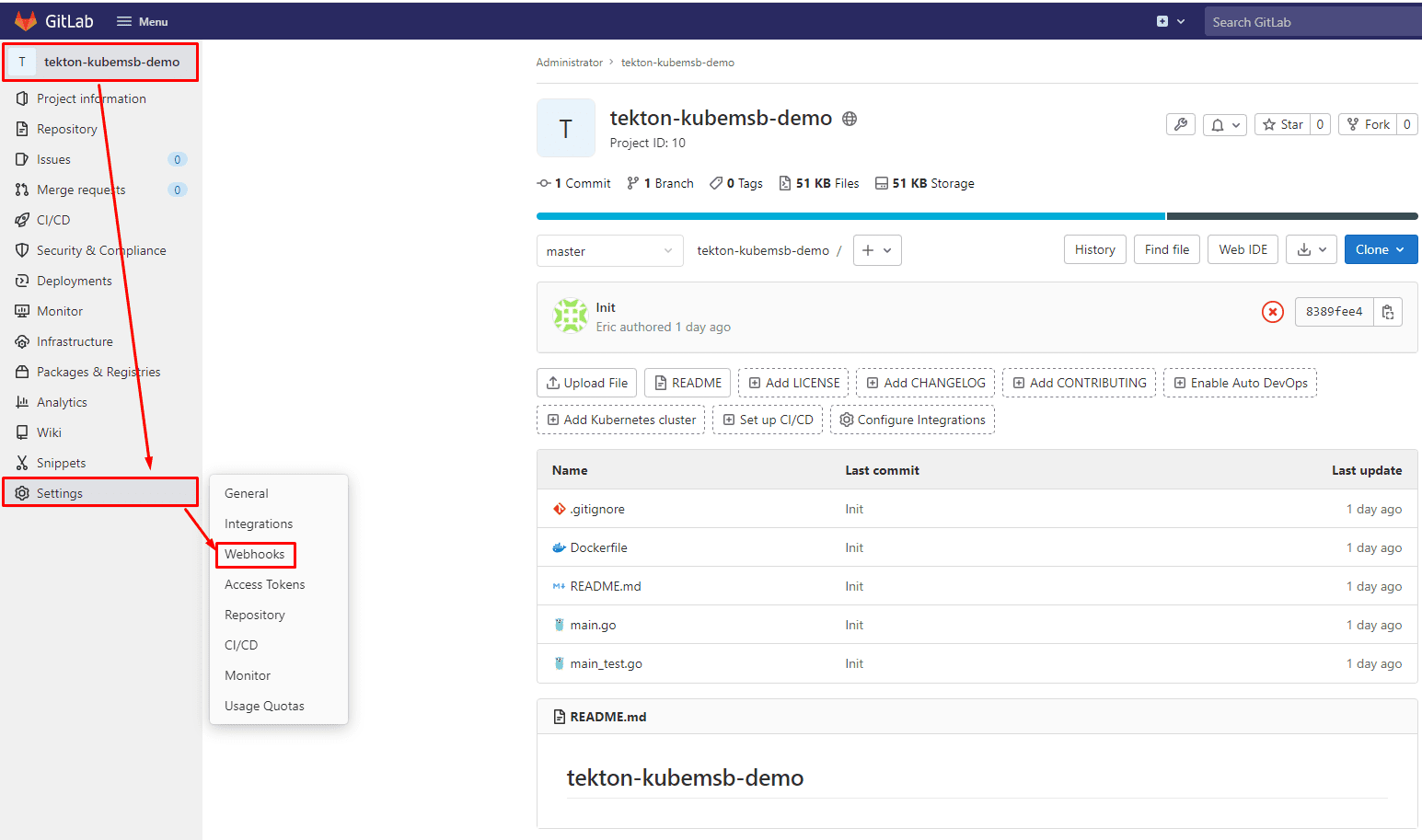Click the Find file button

point(1167,249)
